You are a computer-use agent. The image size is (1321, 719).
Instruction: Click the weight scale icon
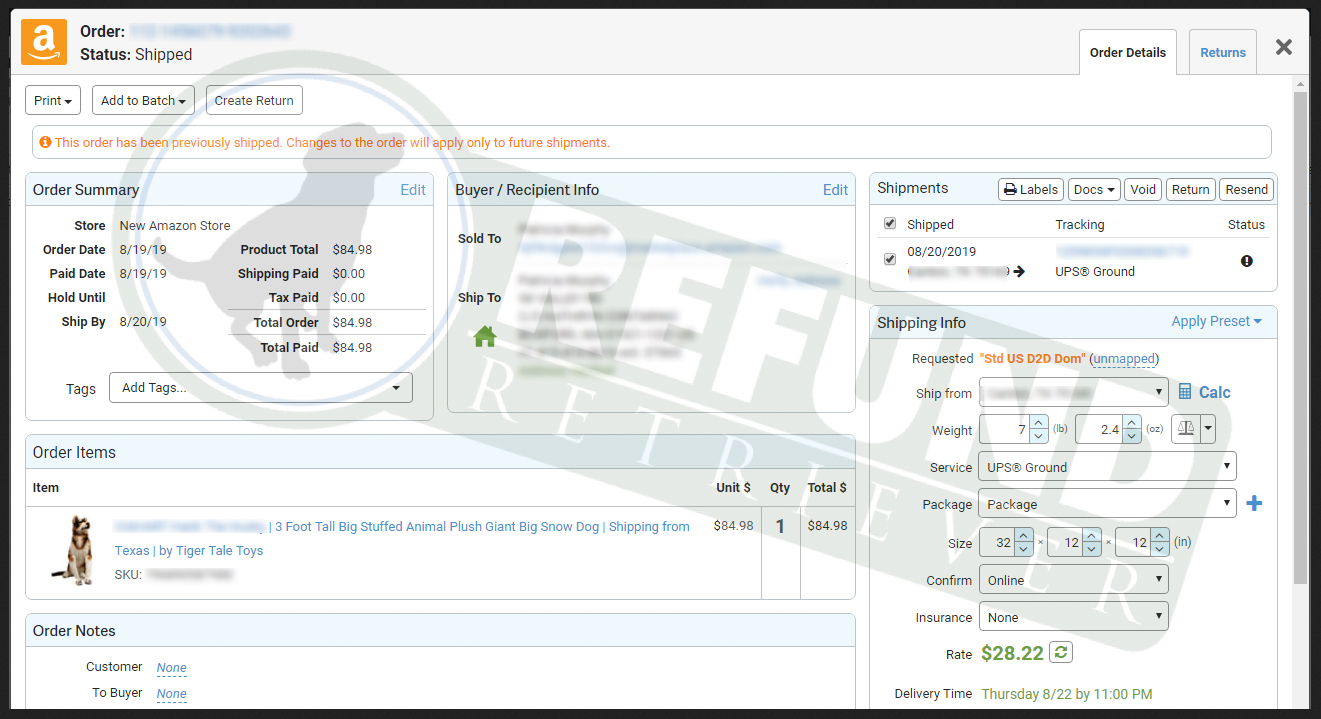1186,429
